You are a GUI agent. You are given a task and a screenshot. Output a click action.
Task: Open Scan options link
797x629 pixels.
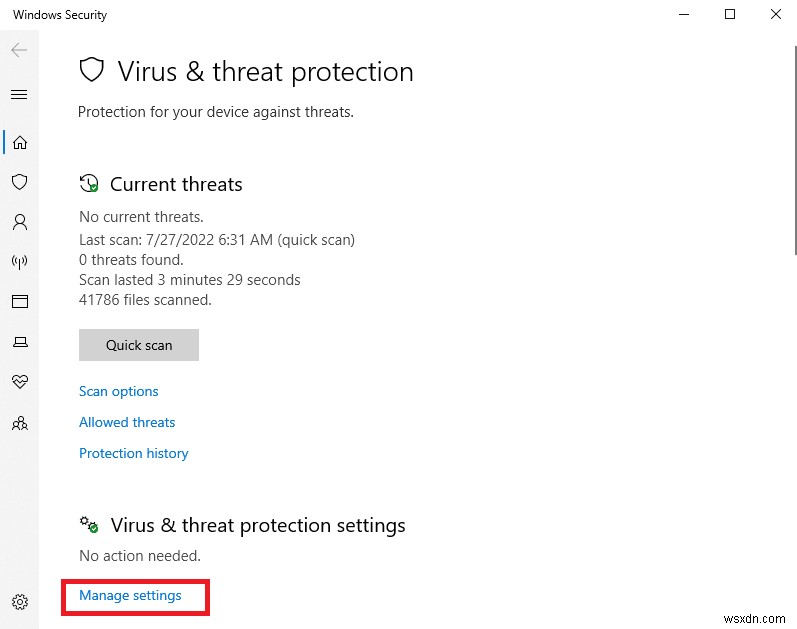coord(119,391)
